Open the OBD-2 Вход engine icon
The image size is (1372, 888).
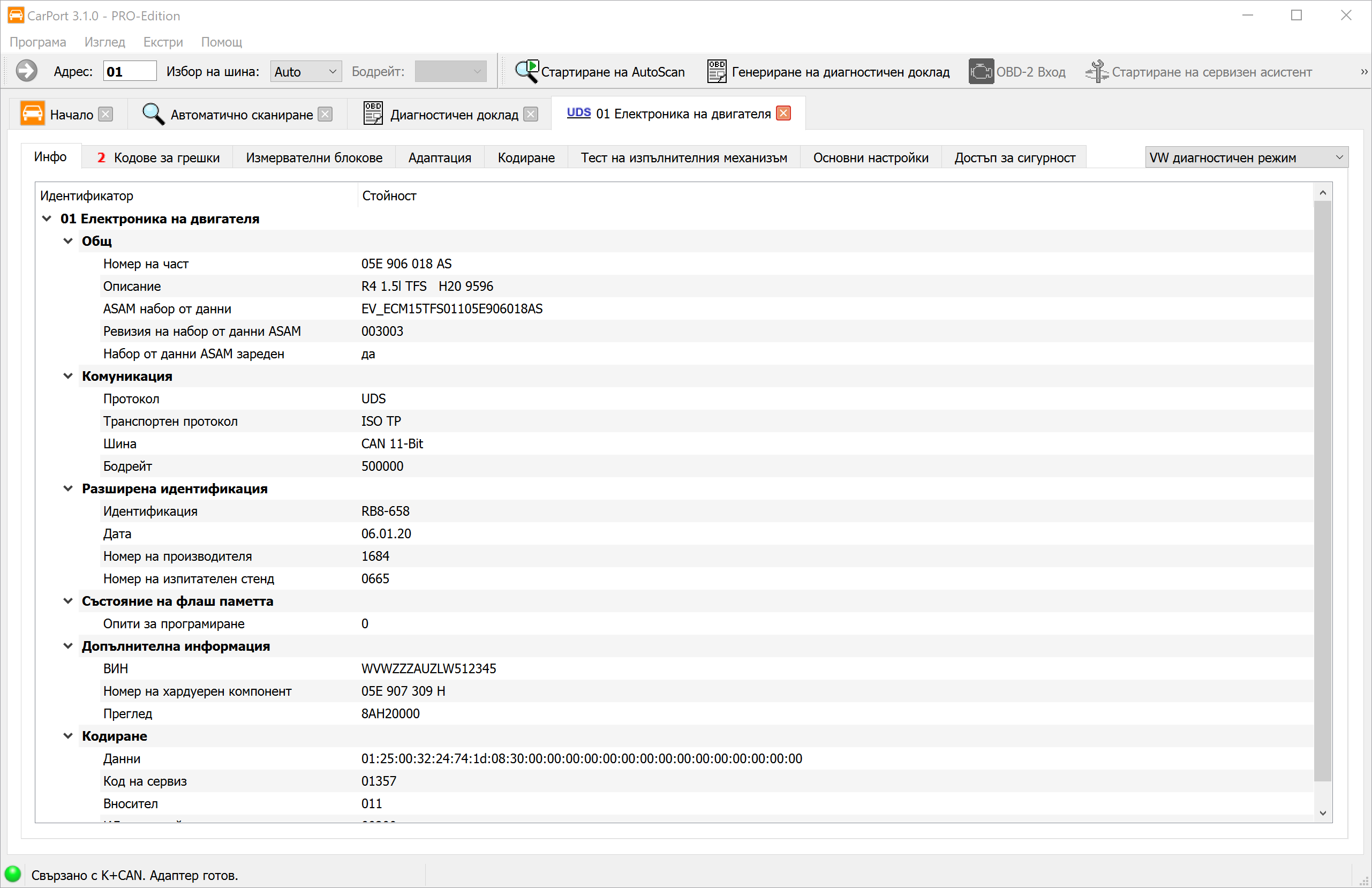(981, 72)
